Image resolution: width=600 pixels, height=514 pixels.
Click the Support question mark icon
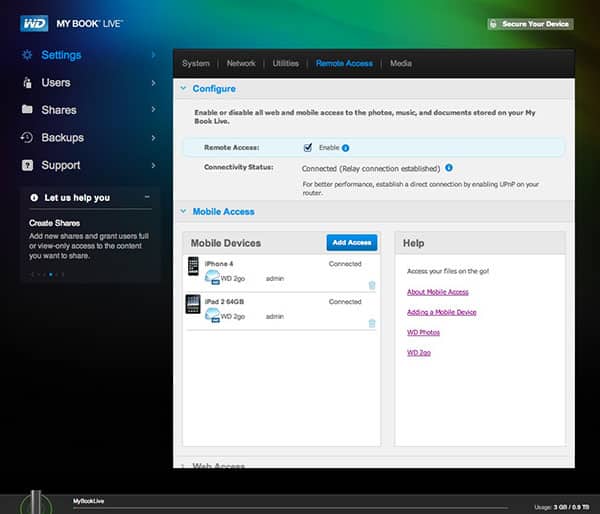[x=27, y=165]
